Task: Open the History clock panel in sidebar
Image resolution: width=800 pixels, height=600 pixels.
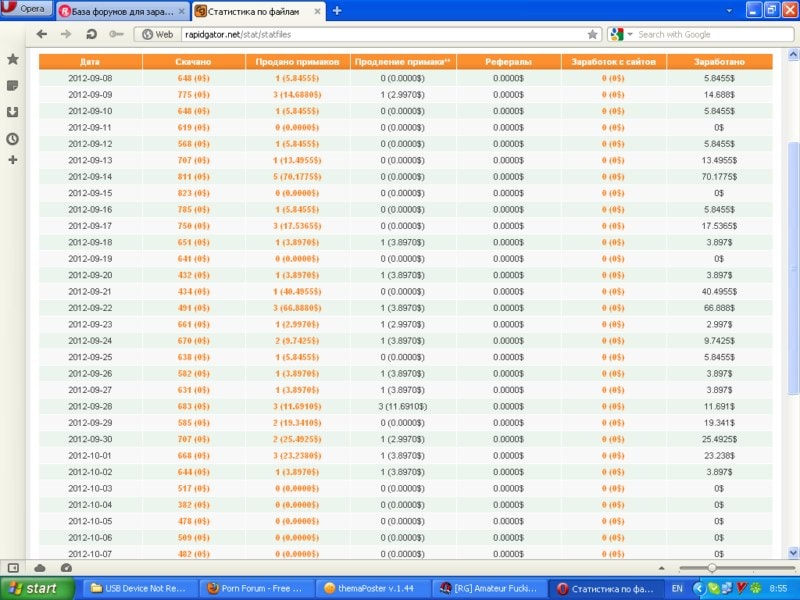Action: click(13, 138)
